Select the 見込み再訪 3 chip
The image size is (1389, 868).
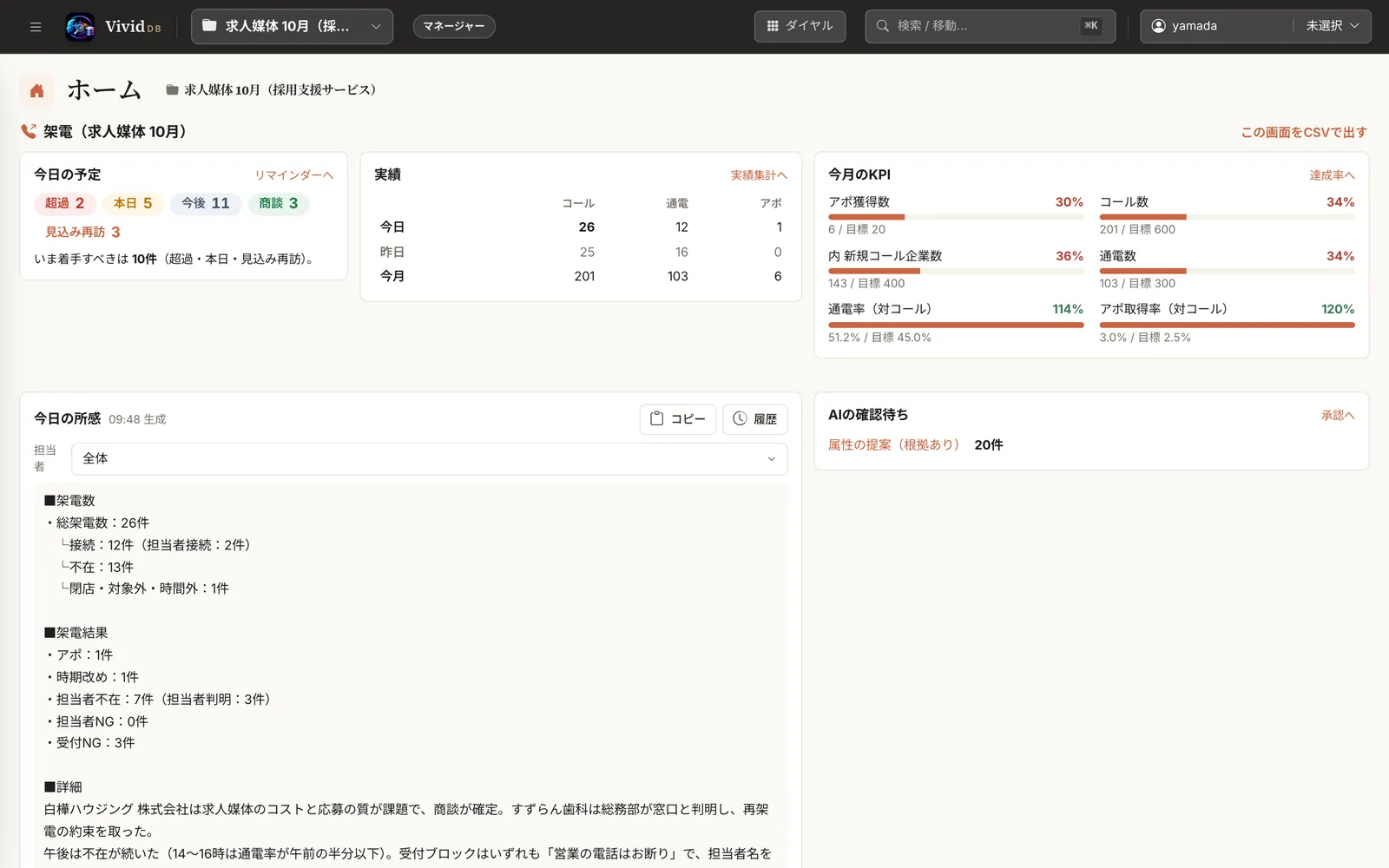tap(83, 232)
